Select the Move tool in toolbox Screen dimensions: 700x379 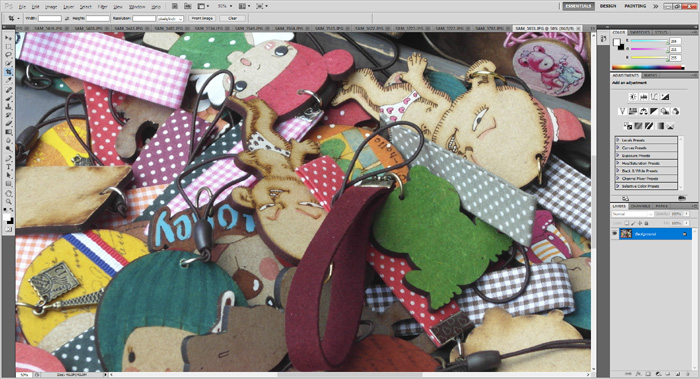(x=8, y=38)
